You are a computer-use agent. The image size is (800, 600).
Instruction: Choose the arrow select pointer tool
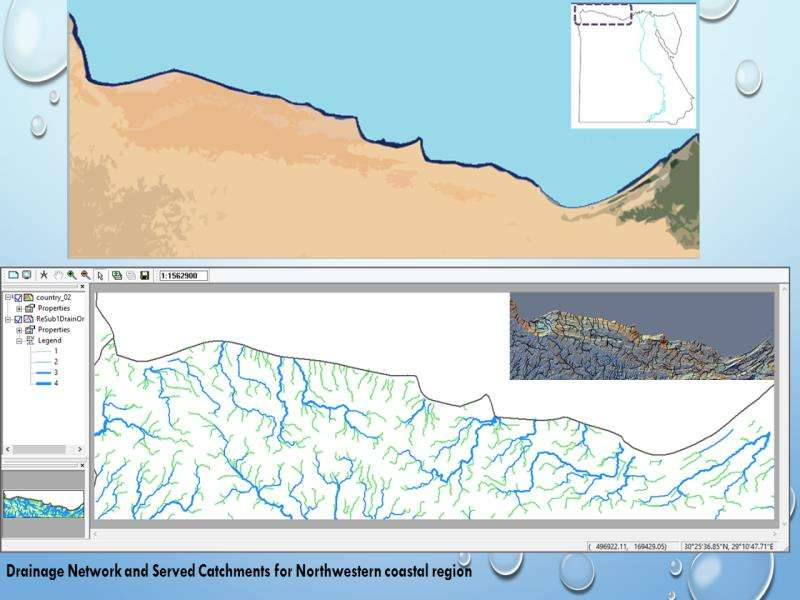[x=101, y=275]
